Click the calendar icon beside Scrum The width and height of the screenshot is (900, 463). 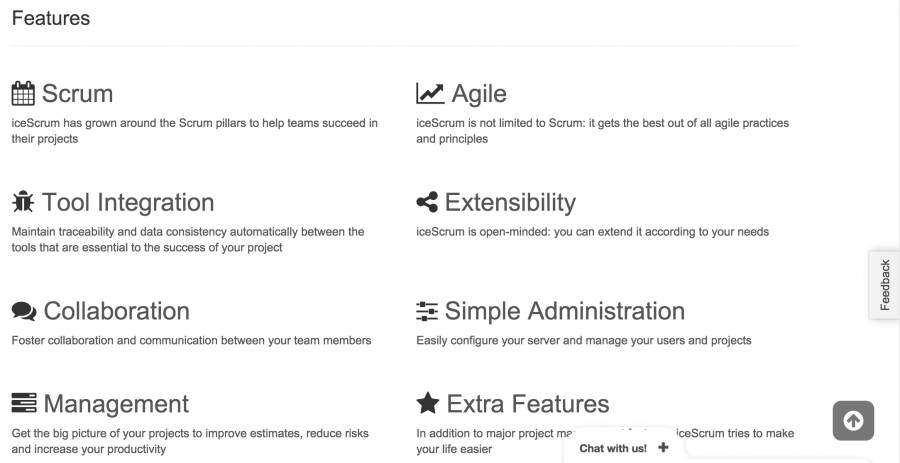(x=23, y=94)
